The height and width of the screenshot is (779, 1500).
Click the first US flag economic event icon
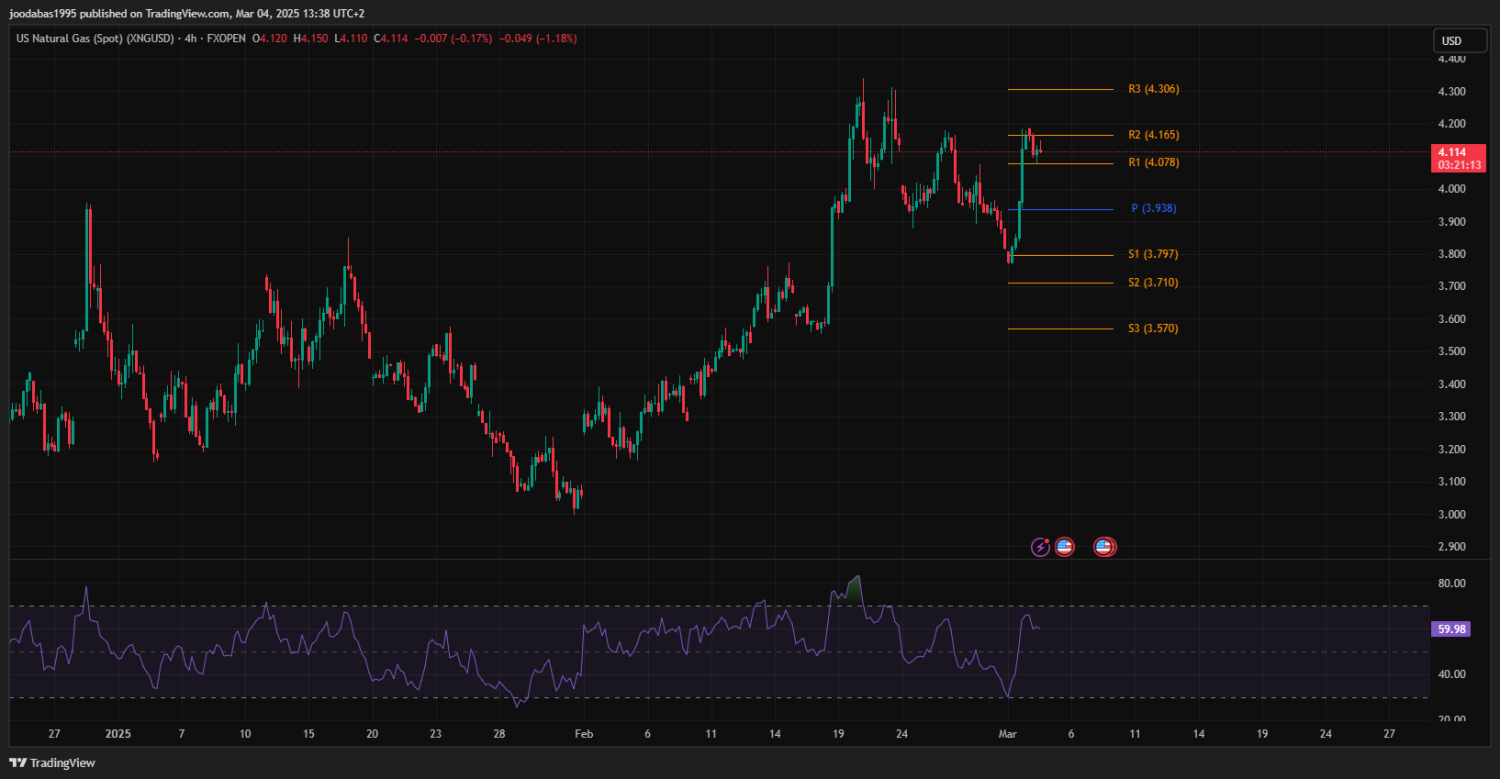click(x=1064, y=547)
